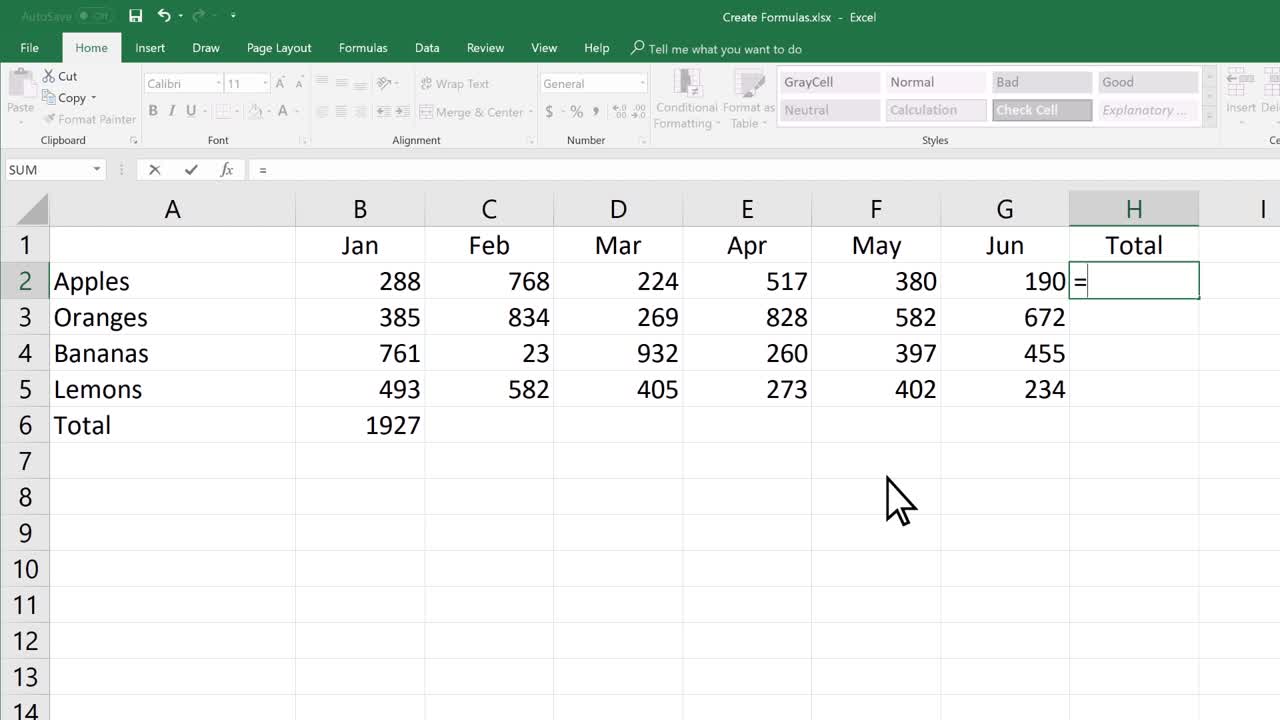Apply the Bad cell style

1042,82
